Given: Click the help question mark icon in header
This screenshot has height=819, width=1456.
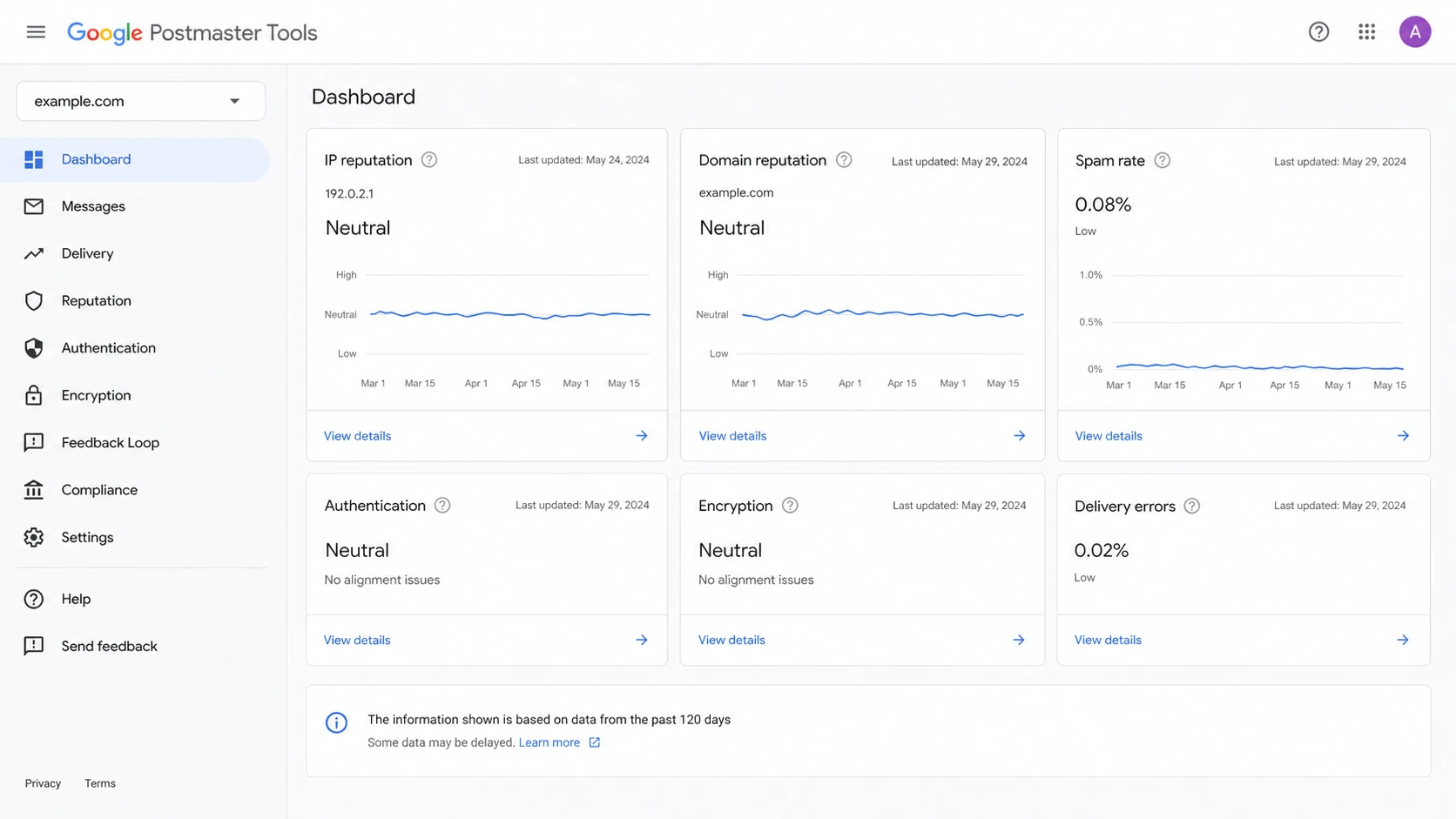Looking at the screenshot, I should click(x=1318, y=32).
